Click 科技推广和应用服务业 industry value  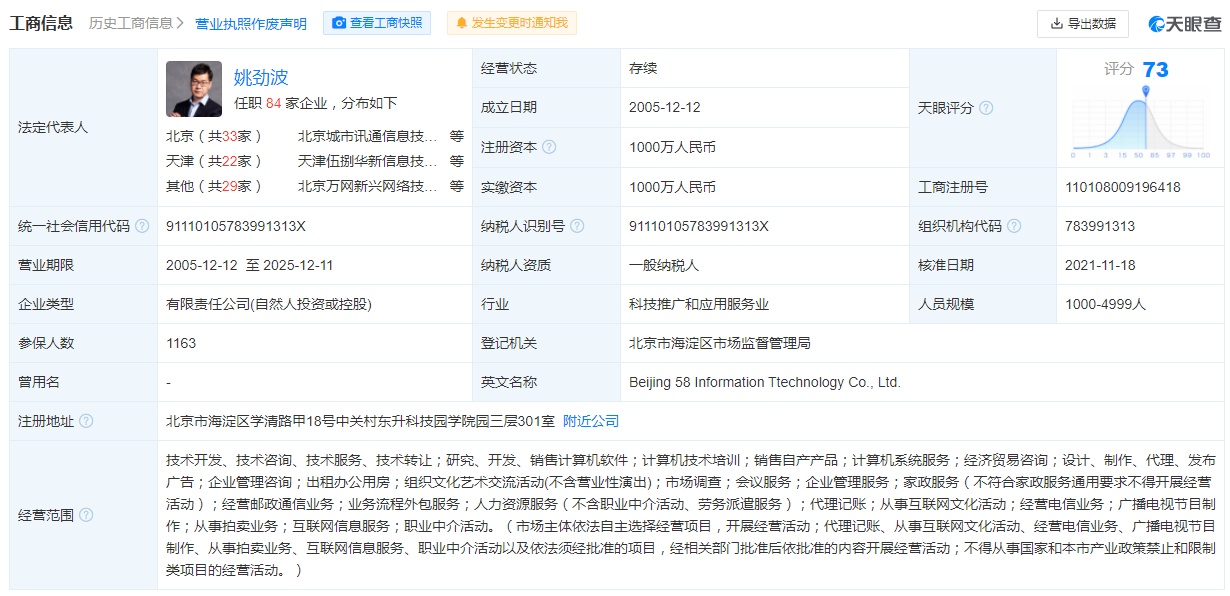(x=699, y=304)
